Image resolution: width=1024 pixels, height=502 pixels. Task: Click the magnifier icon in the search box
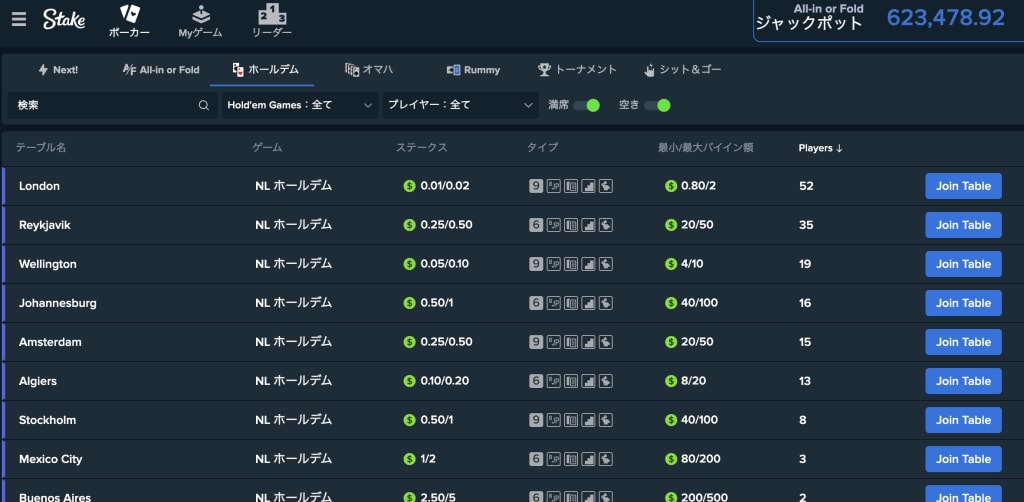[204, 105]
